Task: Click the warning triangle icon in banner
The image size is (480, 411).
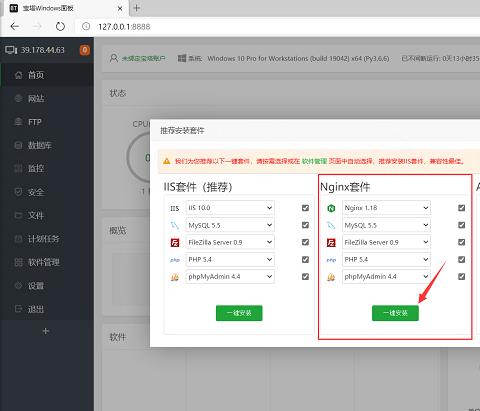Action: pyautogui.click(x=167, y=161)
